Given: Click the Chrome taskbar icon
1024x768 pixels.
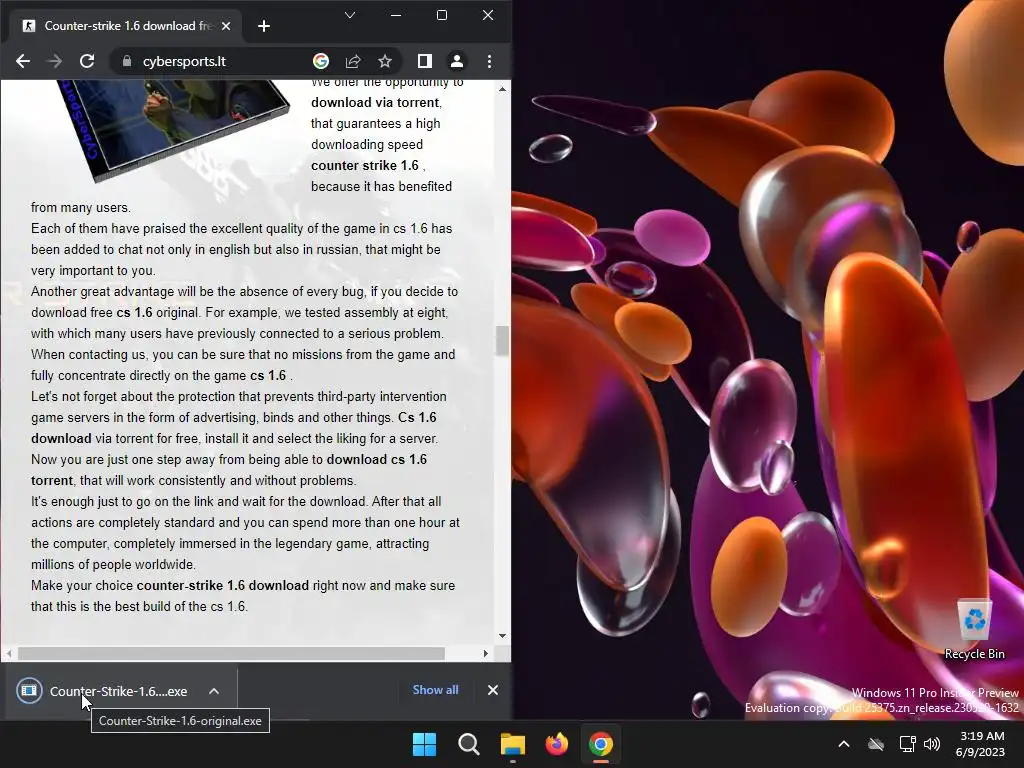Looking at the screenshot, I should [600, 744].
